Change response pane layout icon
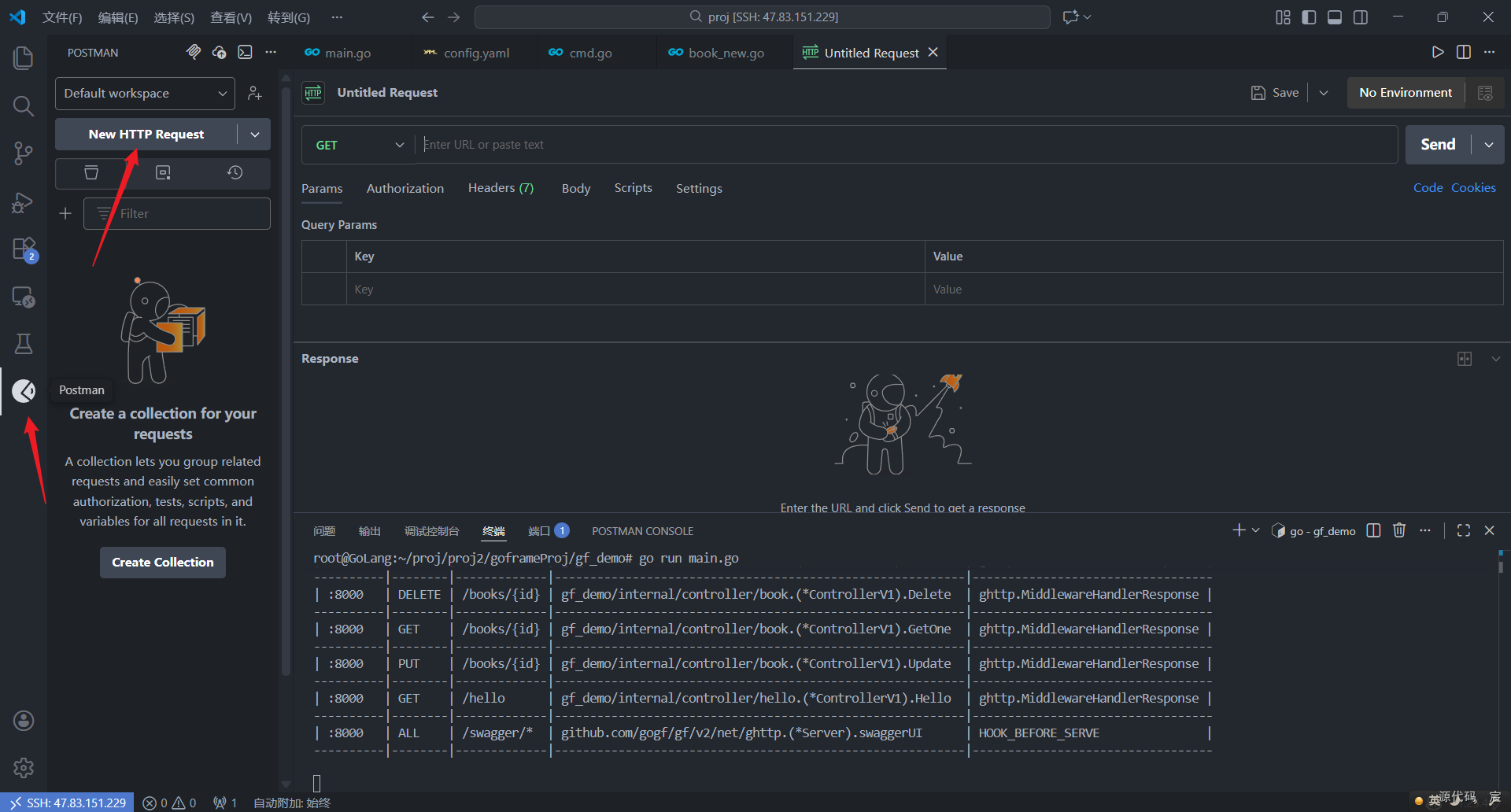This screenshot has width=1511, height=812. coord(1465,359)
